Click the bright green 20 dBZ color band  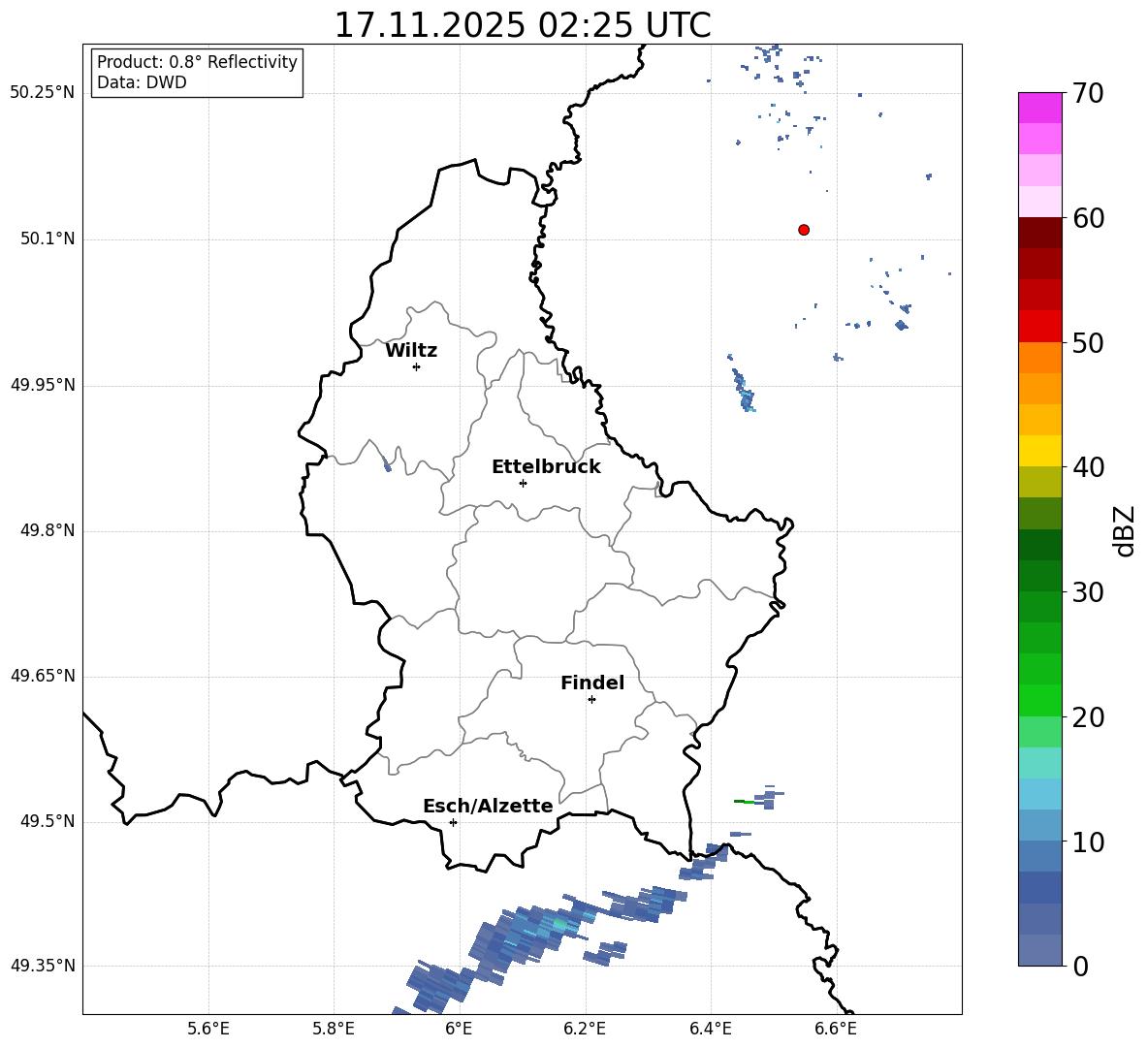tap(1039, 700)
